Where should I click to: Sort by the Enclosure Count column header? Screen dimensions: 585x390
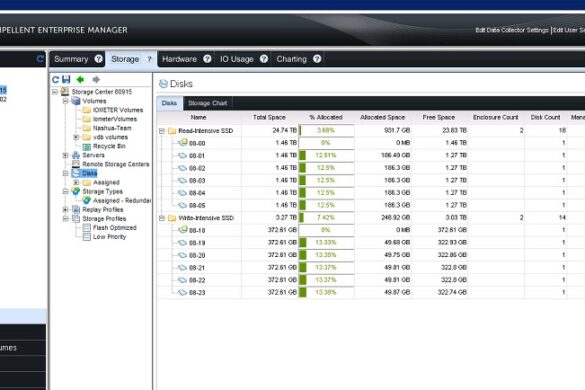(x=495, y=117)
